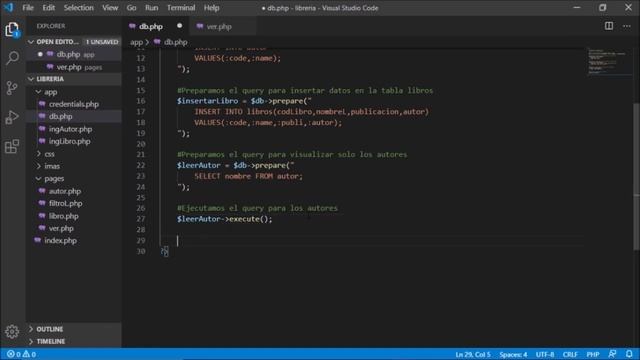Open libro.php in pages folder
This screenshot has height=360, width=640.
click(x=74, y=216)
